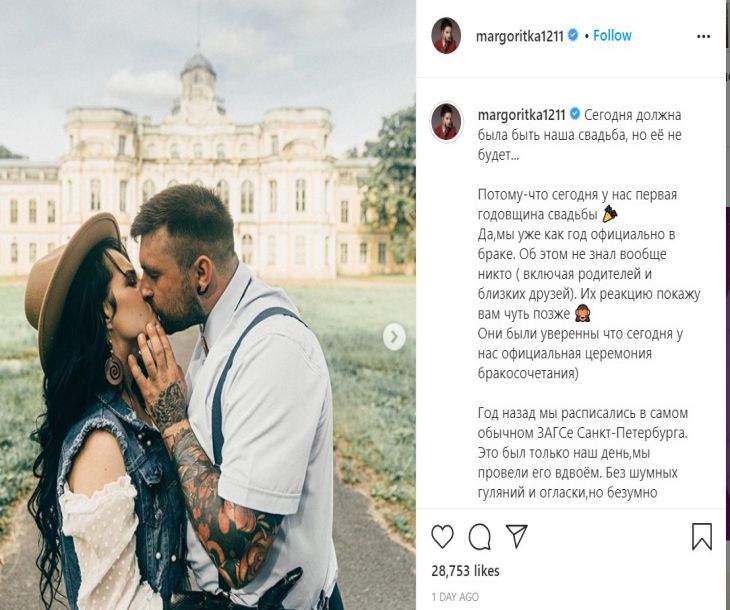Follow margoritka1211 account
The width and height of the screenshot is (730, 610).
click(612, 35)
